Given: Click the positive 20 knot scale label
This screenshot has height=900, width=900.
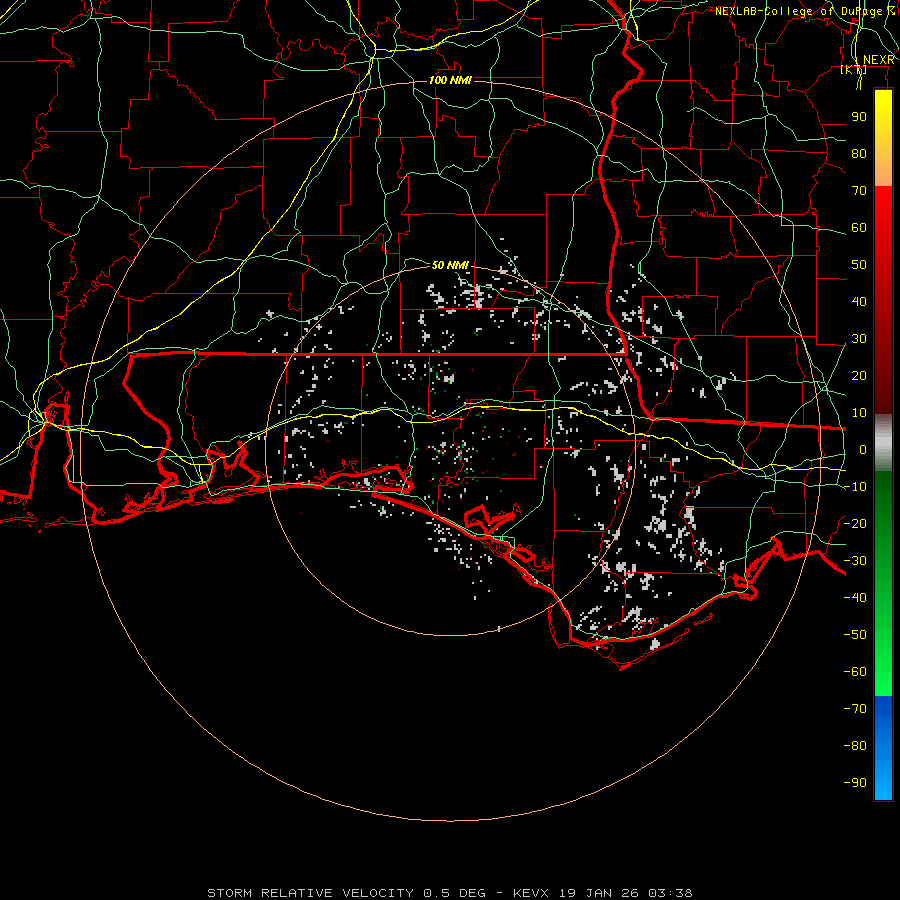Looking at the screenshot, I should (x=859, y=375).
